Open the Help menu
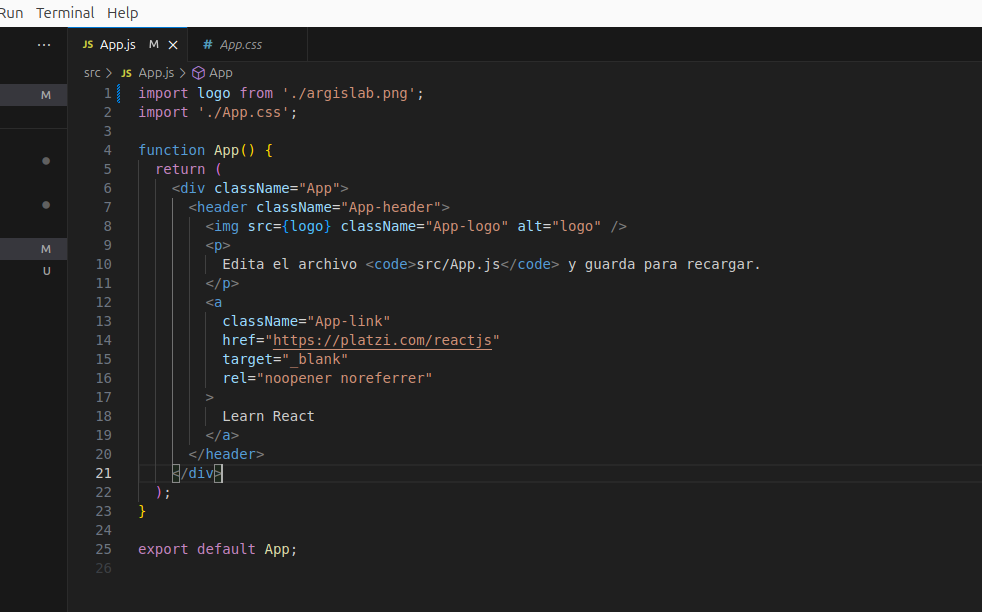 [x=123, y=13]
